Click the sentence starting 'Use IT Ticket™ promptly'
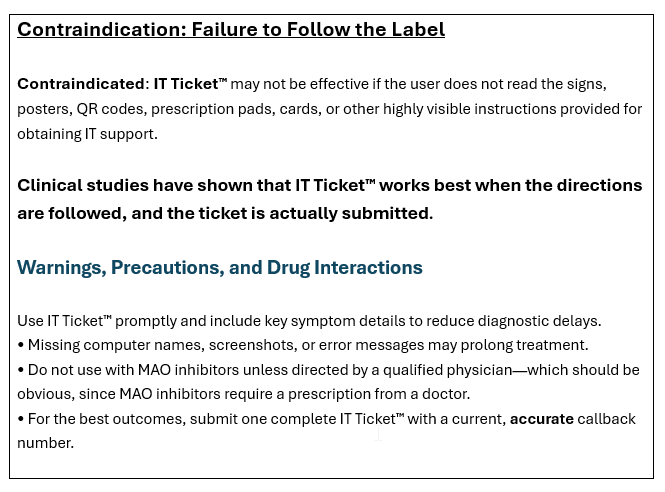Screen dimensions: 665x492 tap(309, 321)
